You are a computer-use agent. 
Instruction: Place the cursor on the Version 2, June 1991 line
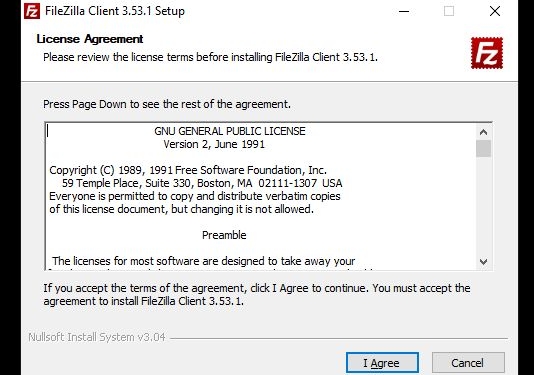point(214,144)
